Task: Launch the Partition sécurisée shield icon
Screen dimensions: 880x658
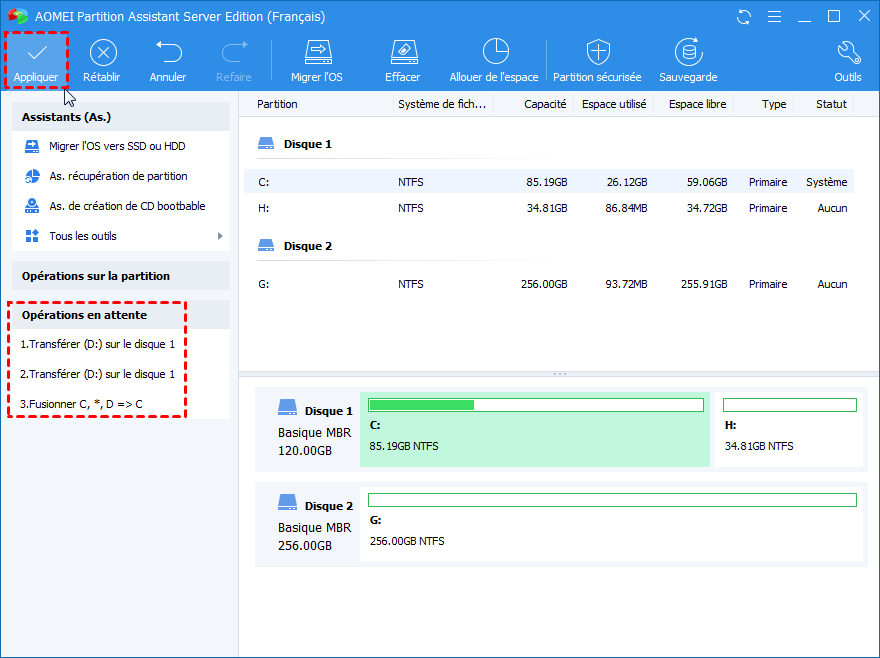Action: (597, 53)
